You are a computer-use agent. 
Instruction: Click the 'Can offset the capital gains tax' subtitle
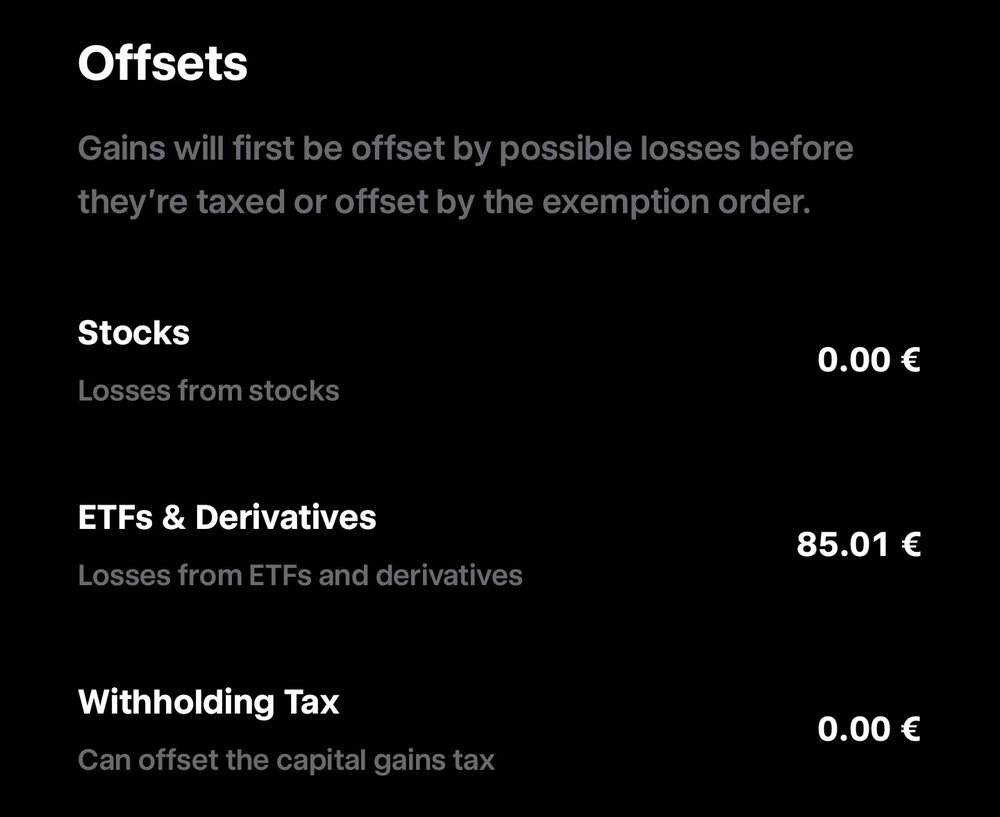[286, 760]
